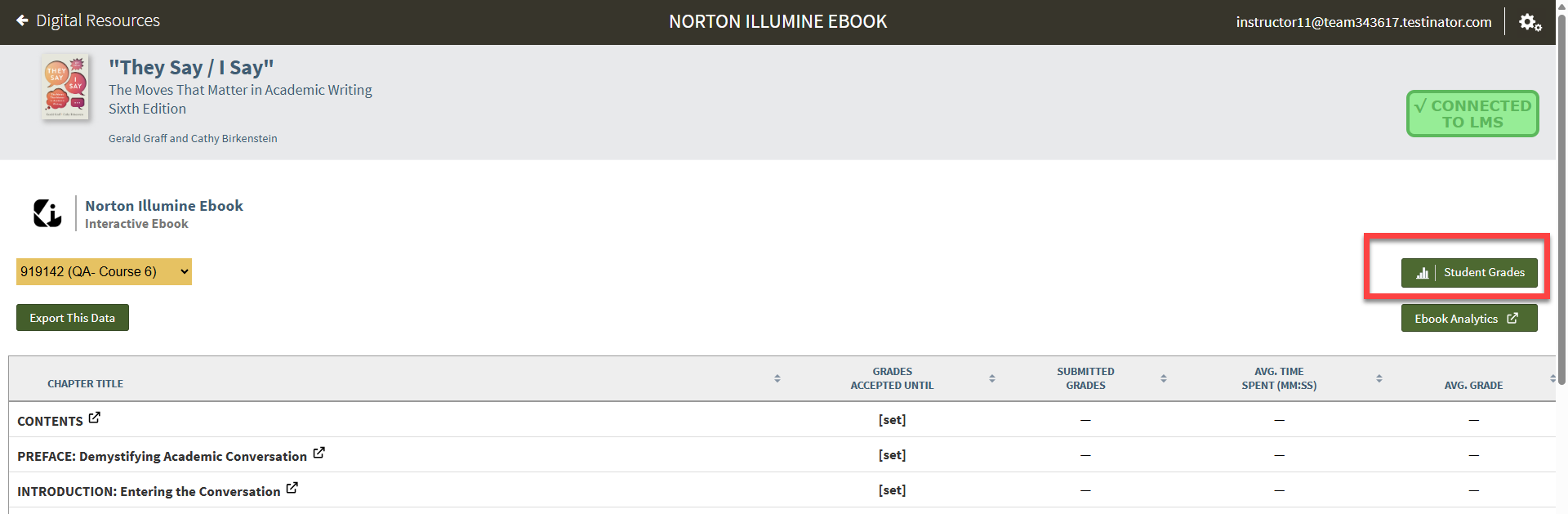
Task: Set grade deadline for PREFACE row
Action: pyautogui.click(x=892, y=455)
